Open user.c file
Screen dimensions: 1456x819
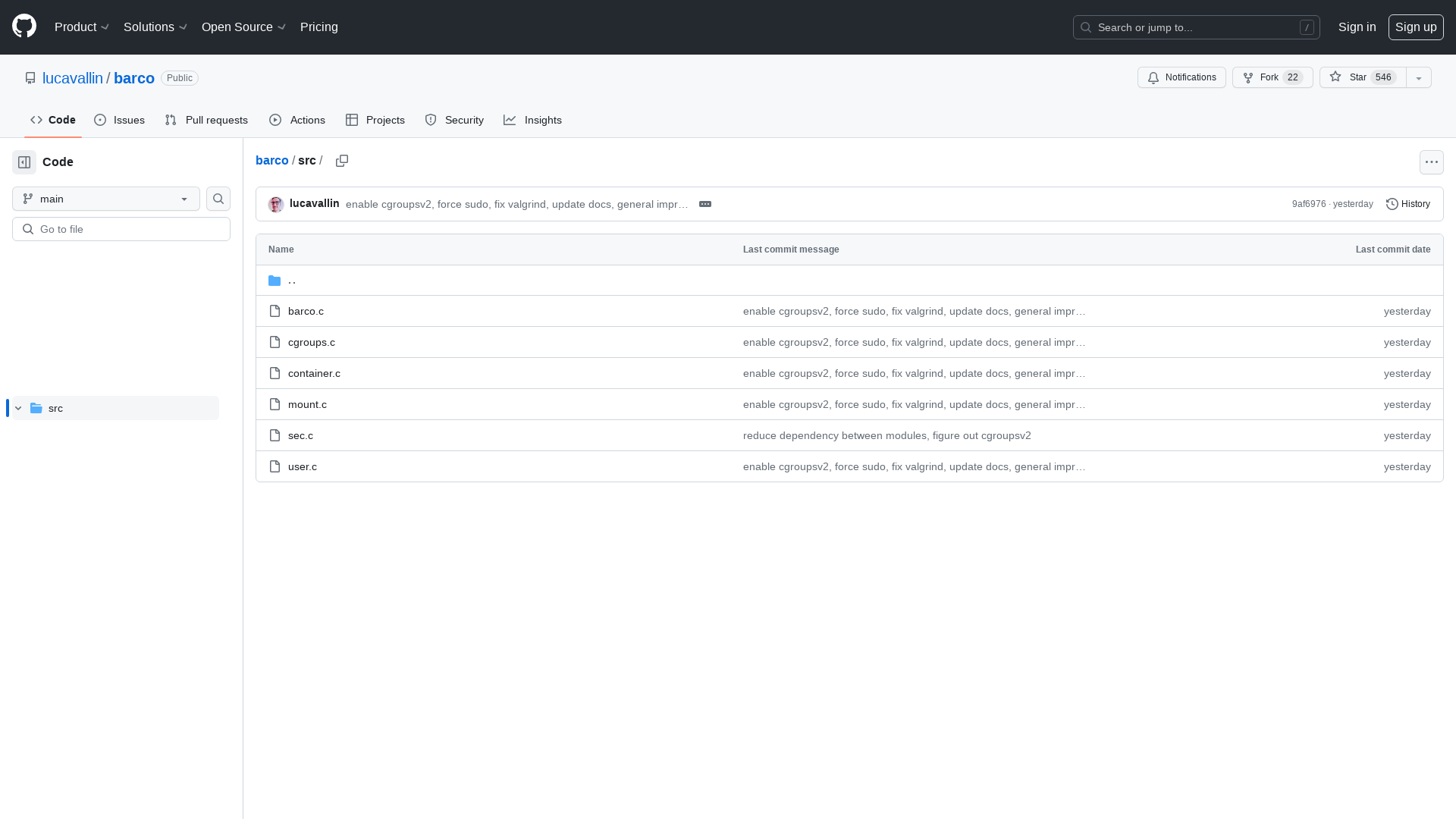coord(303,467)
